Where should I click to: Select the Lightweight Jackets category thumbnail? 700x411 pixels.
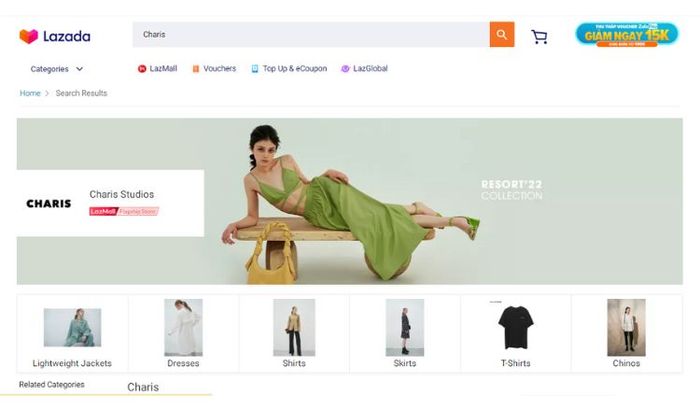(72, 328)
